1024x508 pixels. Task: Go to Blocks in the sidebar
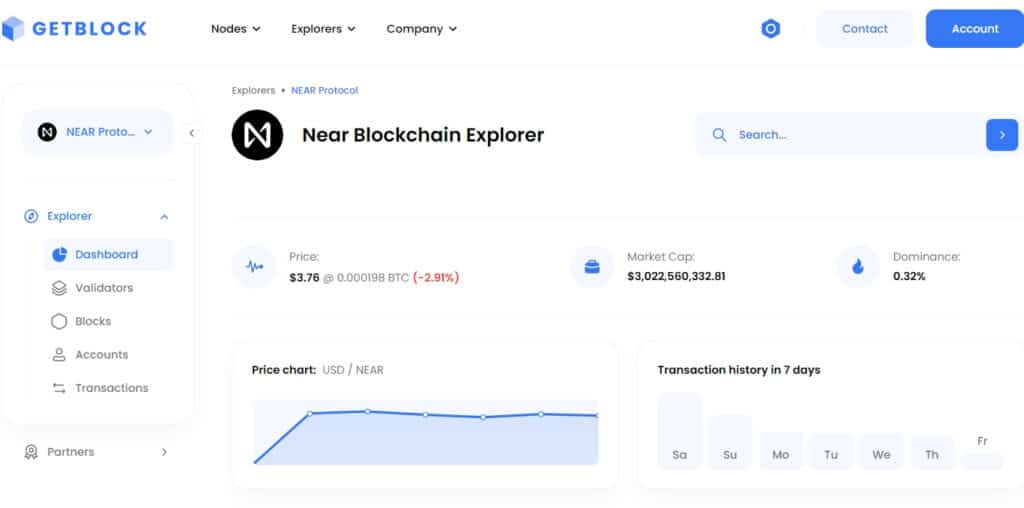[93, 321]
